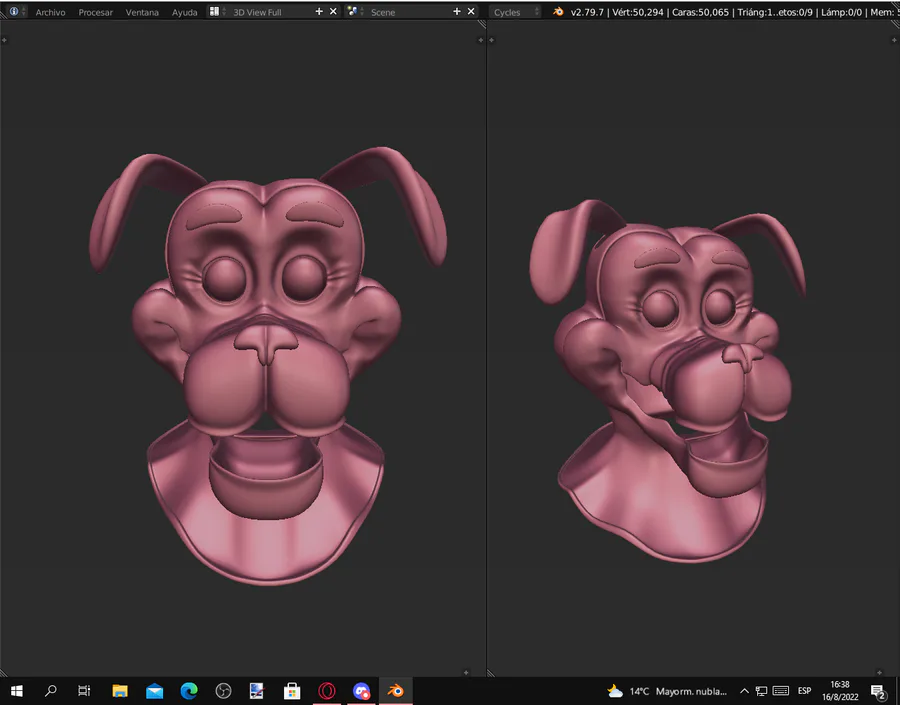The height and width of the screenshot is (705, 900).
Task: Edit the 3D View Full layout name field
Action: pyautogui.click(x=270, y=12)
